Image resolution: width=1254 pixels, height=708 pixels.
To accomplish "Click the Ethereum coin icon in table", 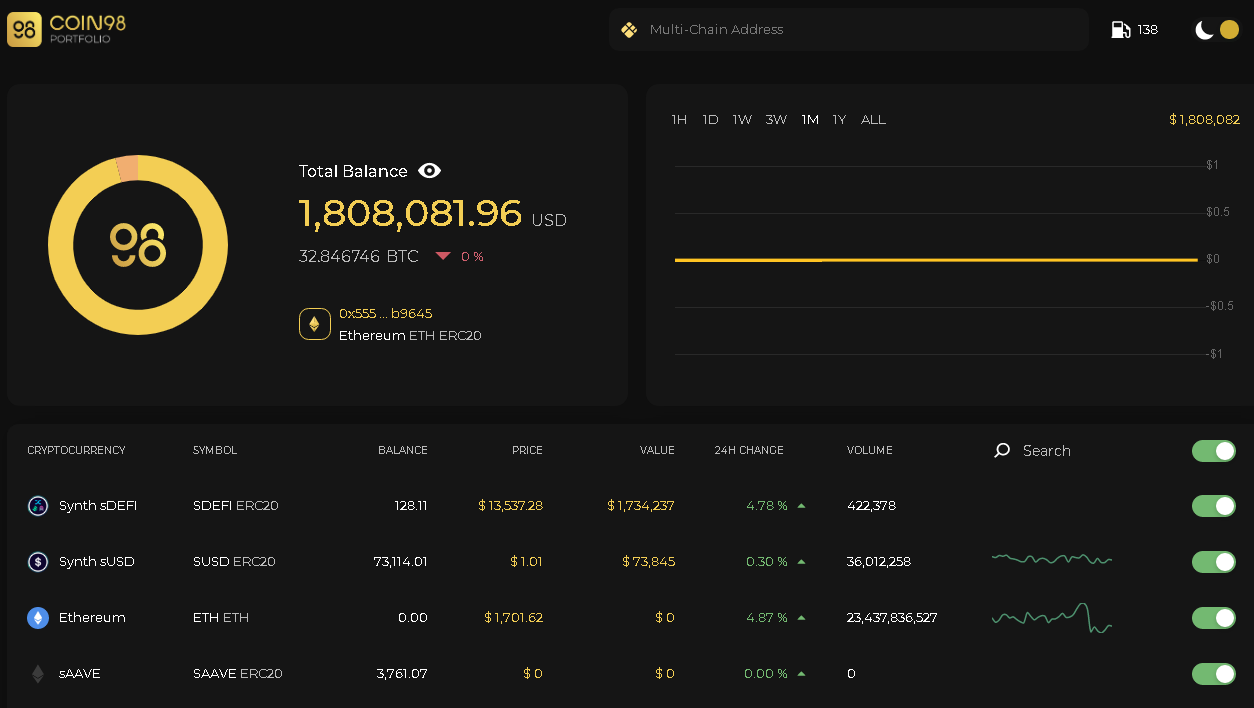I will [38, 618].
